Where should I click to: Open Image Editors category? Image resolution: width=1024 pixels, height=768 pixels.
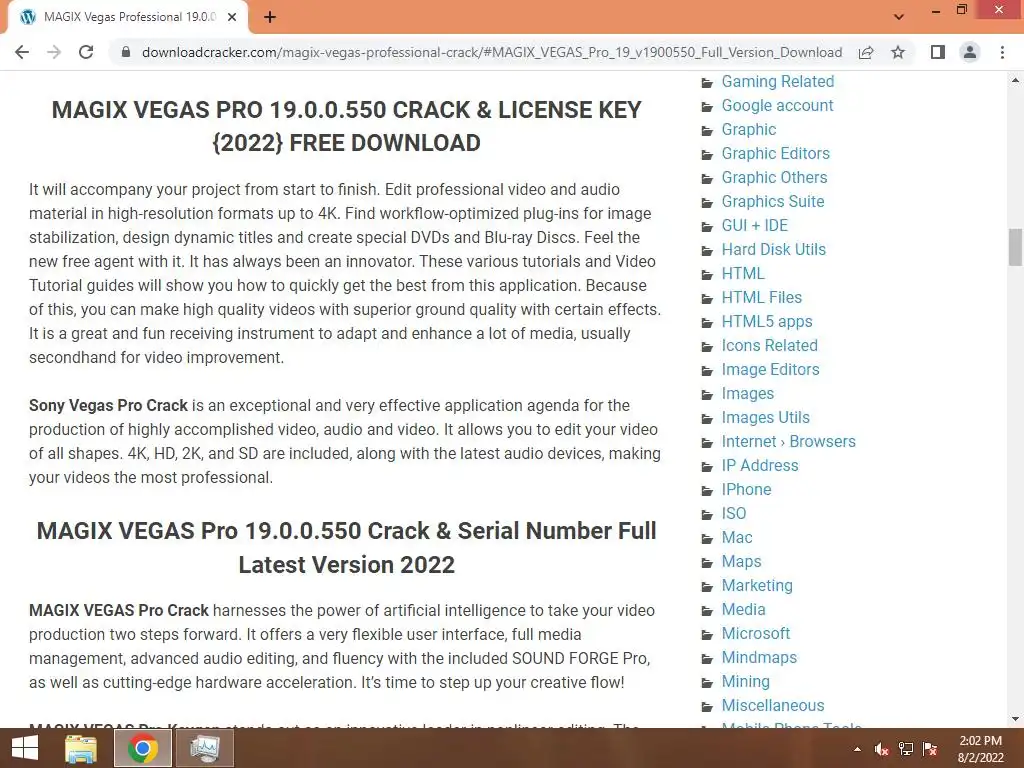[770, 370]
